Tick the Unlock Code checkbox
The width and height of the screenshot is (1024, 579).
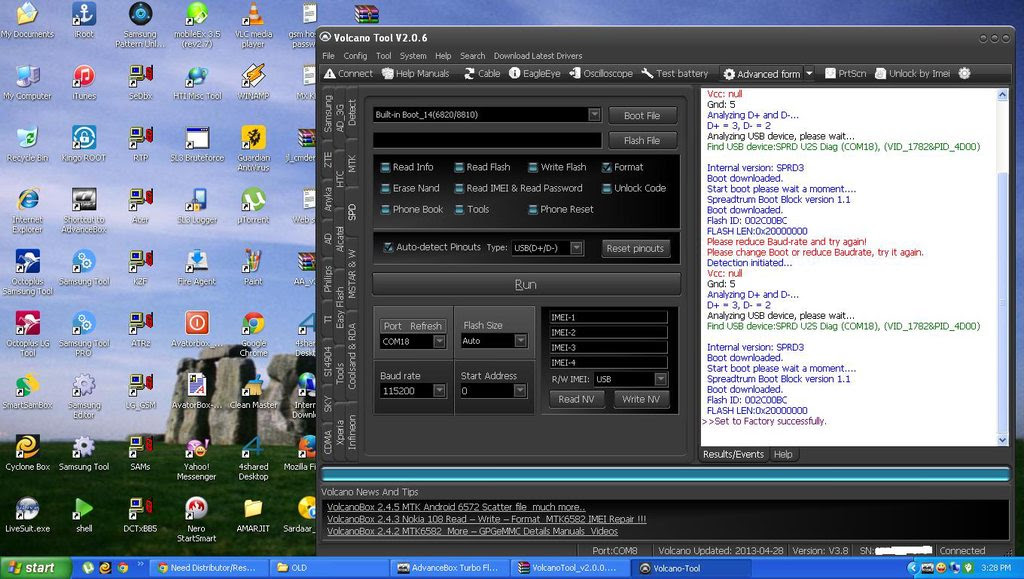(x=607, y=189)
